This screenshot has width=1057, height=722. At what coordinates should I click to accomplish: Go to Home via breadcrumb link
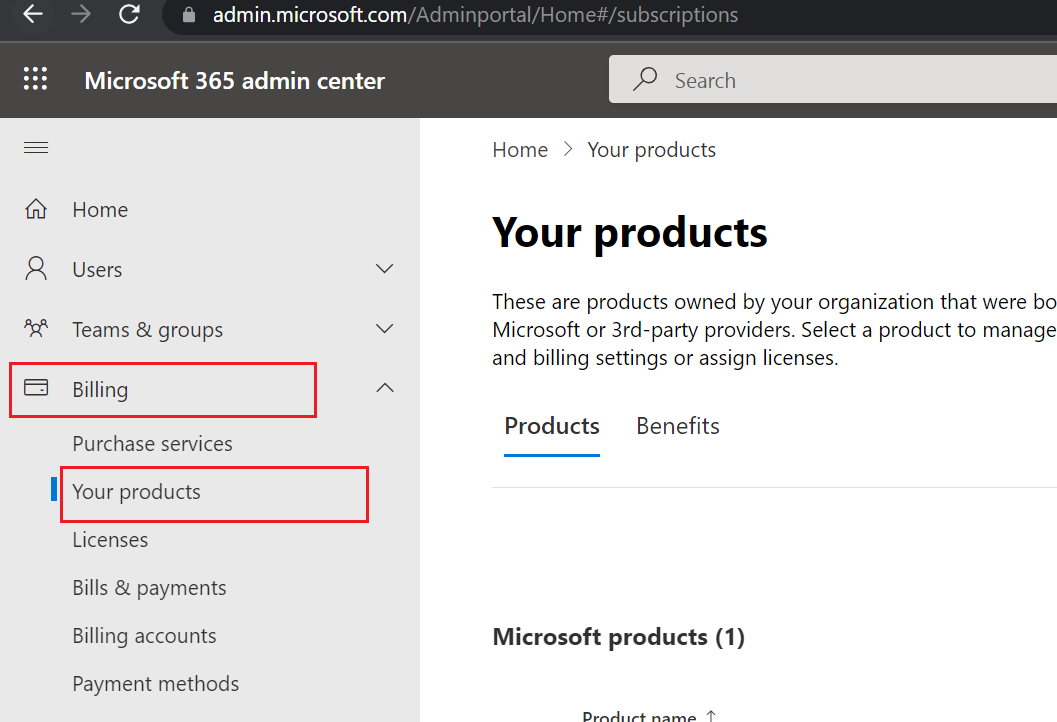click(520, 150)
